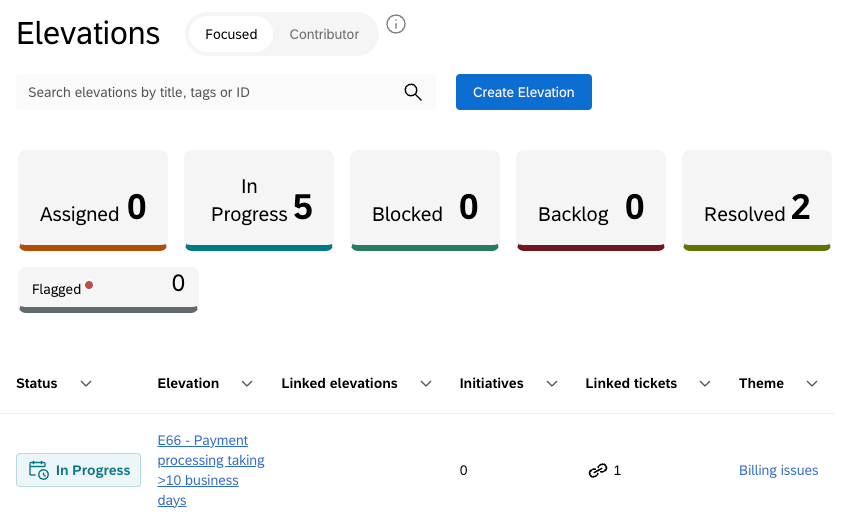Viewport: 850px width, 517px height.
Task: Switch to the Focused view
Action: tap(231, 34)
